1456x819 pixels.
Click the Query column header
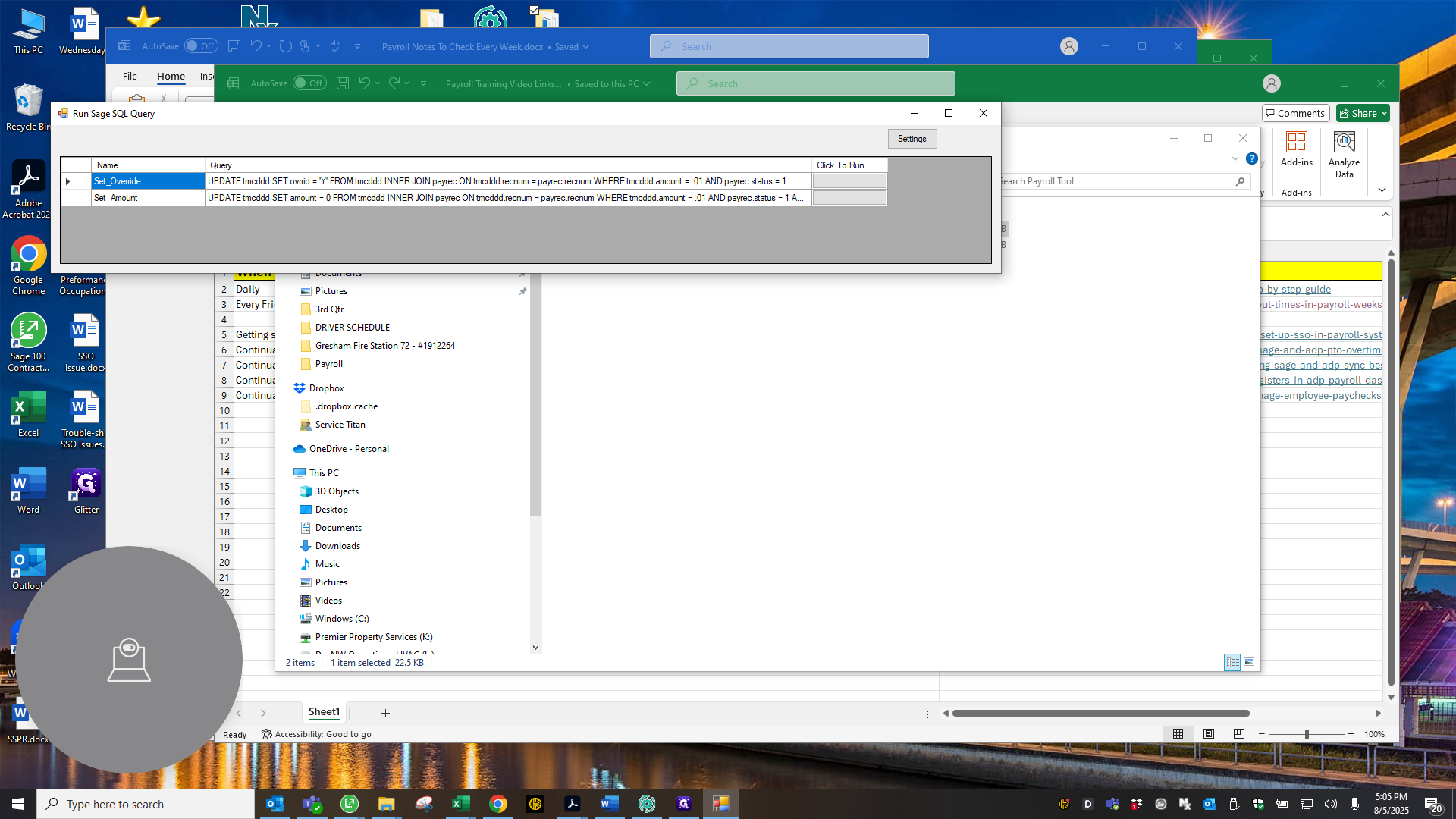point(508,165)
